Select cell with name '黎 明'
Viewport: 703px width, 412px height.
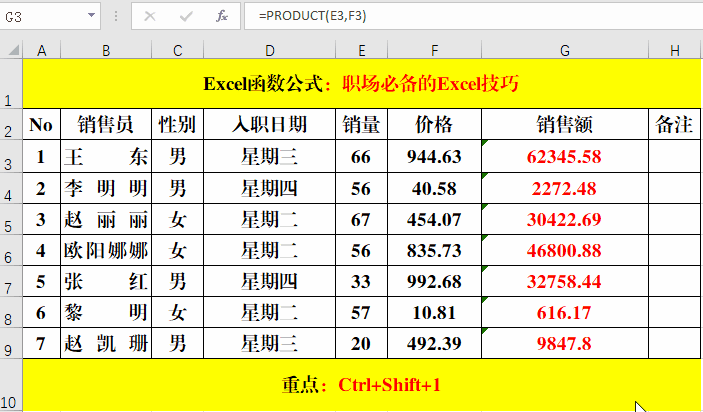tap(106, 312)
